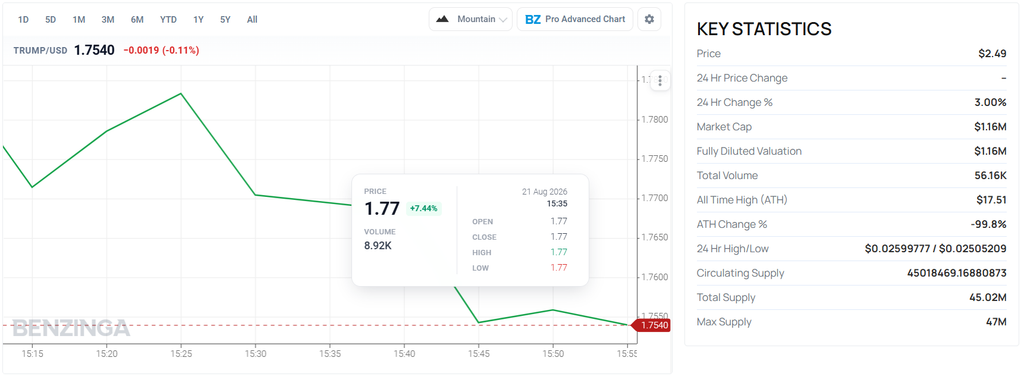Select the All time range
Screen dimensions: 1024x376
(x=252, y=20)
